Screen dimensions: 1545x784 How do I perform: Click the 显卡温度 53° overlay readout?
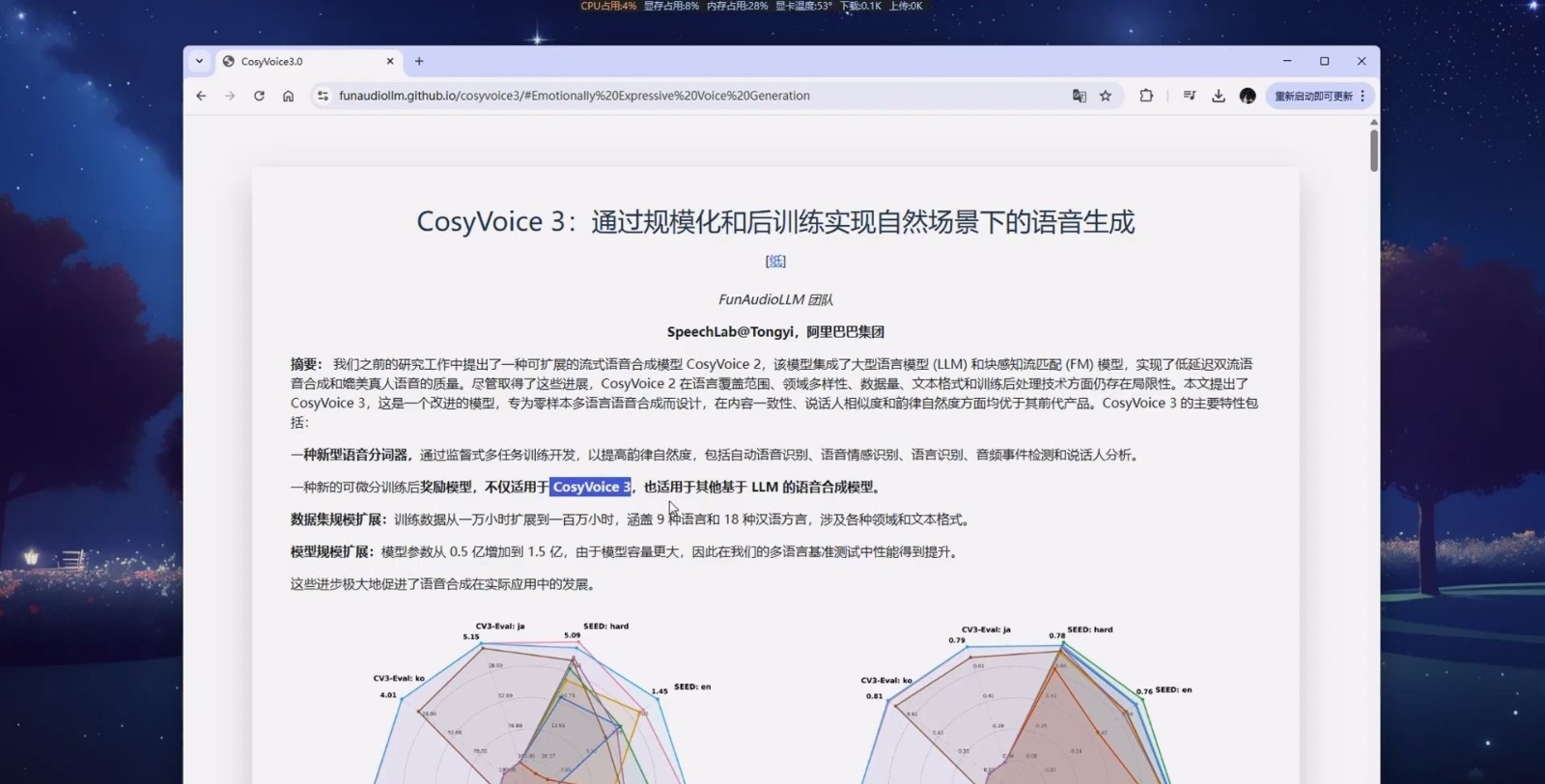803,6
